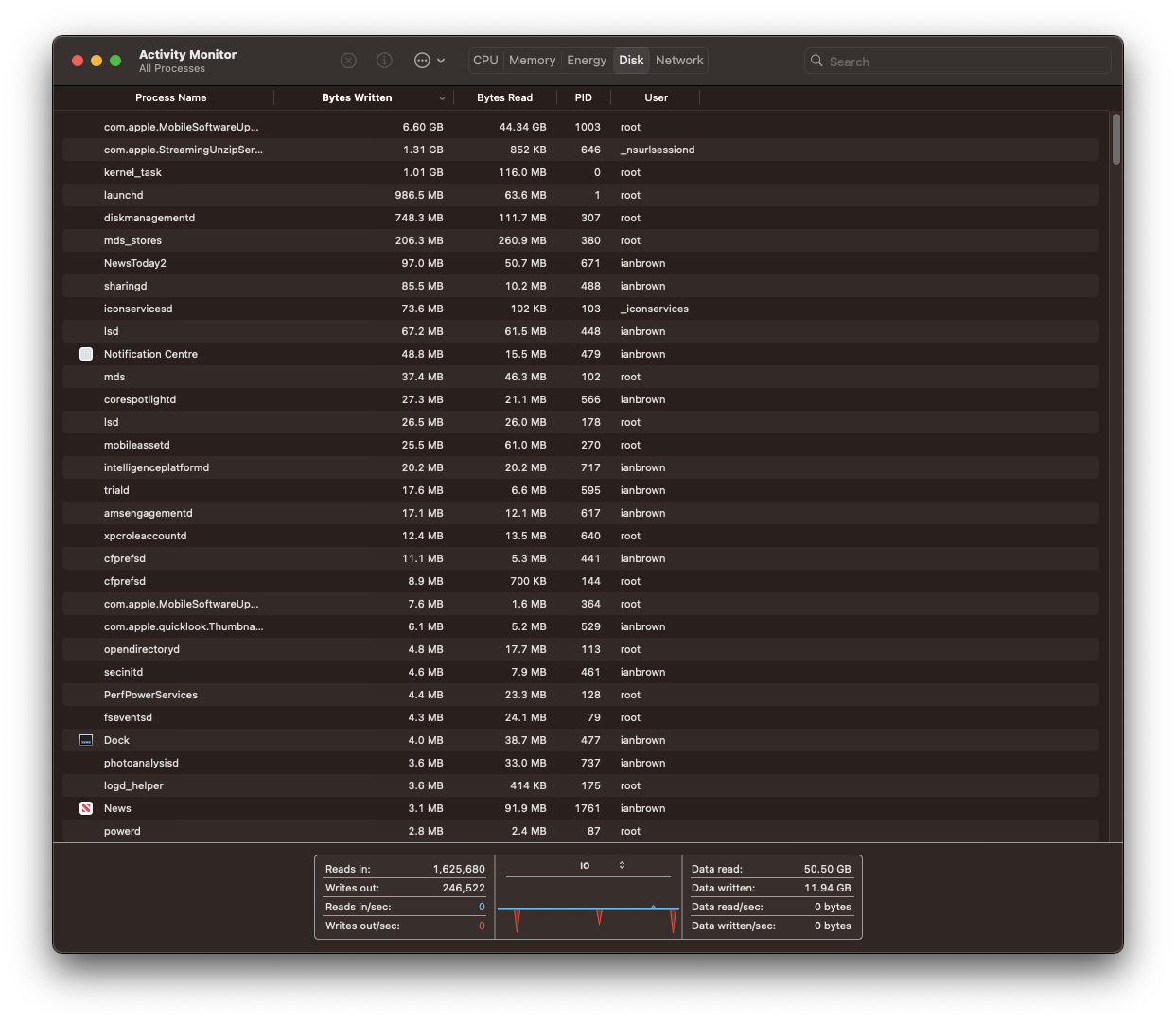Select the PerfPowerServices process
Screen dimensions: 1176x1023
pyautogui.click(x=581, y=695)
